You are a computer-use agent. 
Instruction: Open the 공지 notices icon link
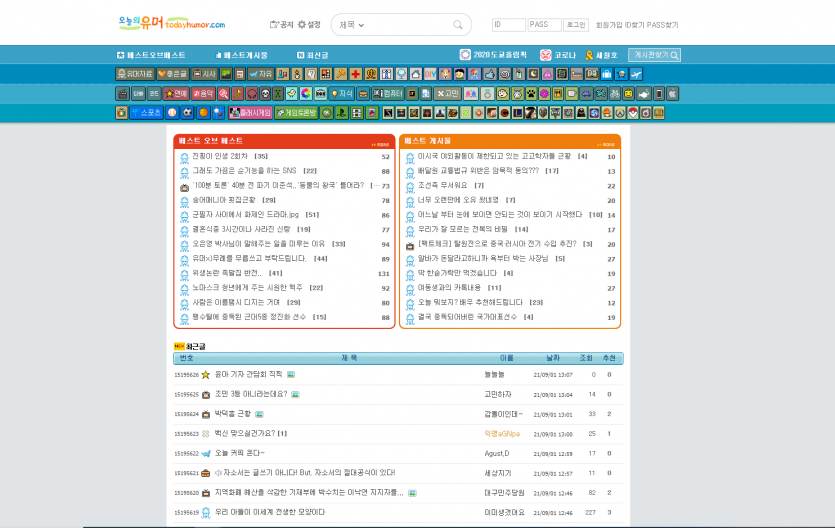(281, 24)
